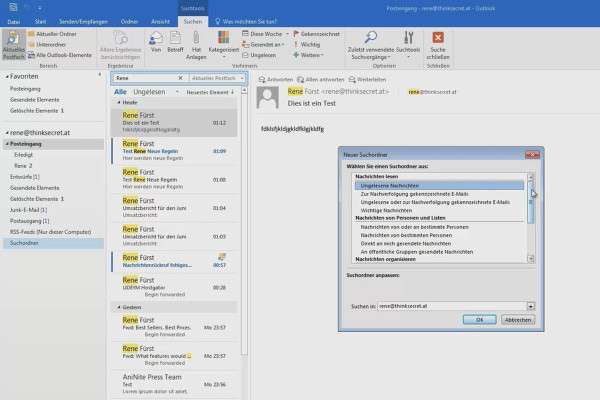
Task: Filter by Gekennzeichnet flag
Action: tap(316, 34)
